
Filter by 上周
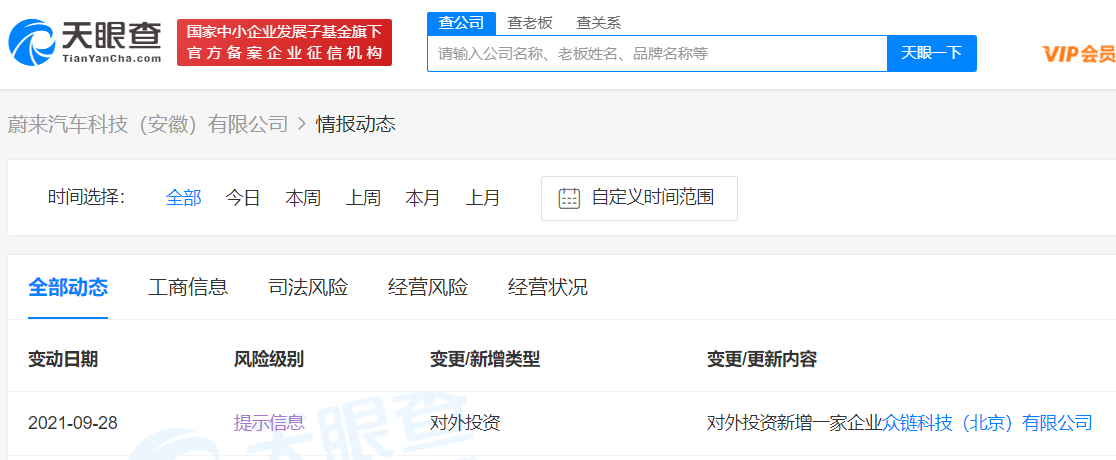[x=363, y=198]
